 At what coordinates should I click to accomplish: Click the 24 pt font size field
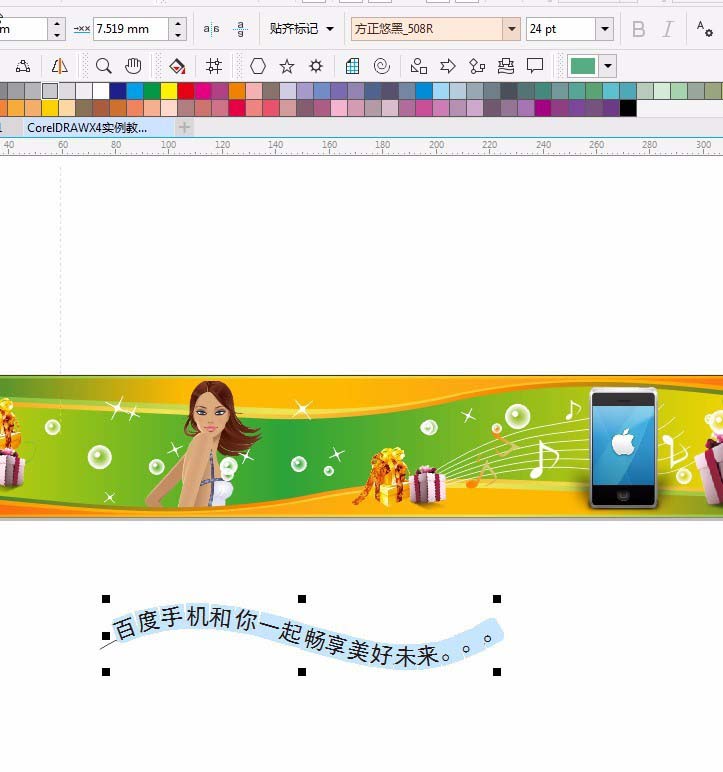coord(560,29)
